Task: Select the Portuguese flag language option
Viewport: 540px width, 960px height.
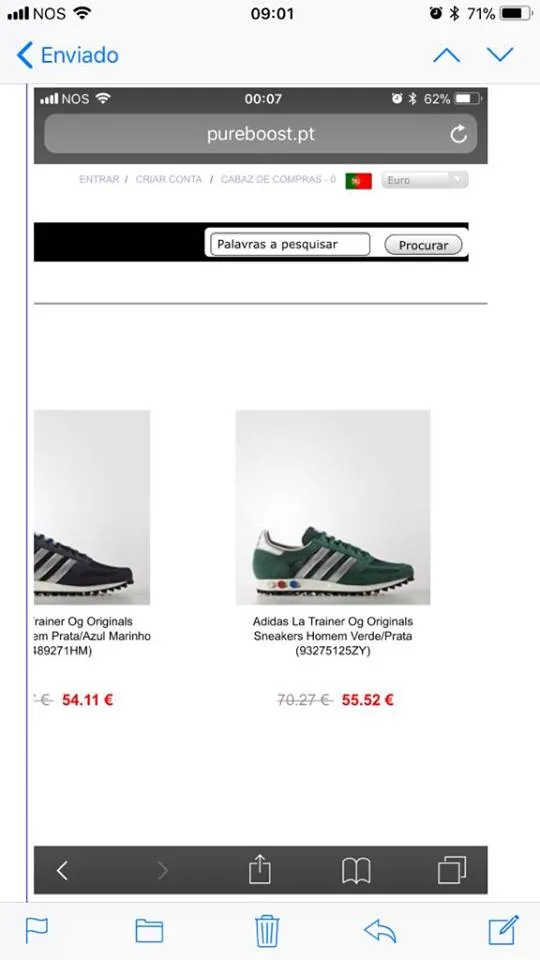Action: [358, 181]
